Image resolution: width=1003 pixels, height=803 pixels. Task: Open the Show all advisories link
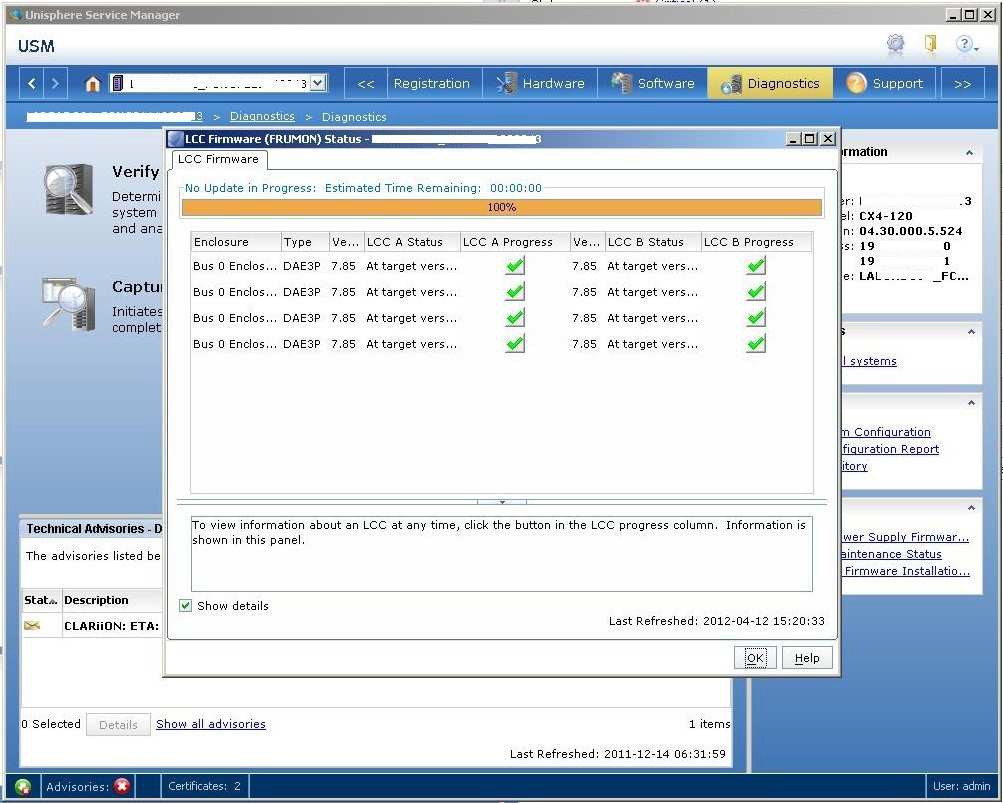211,724
